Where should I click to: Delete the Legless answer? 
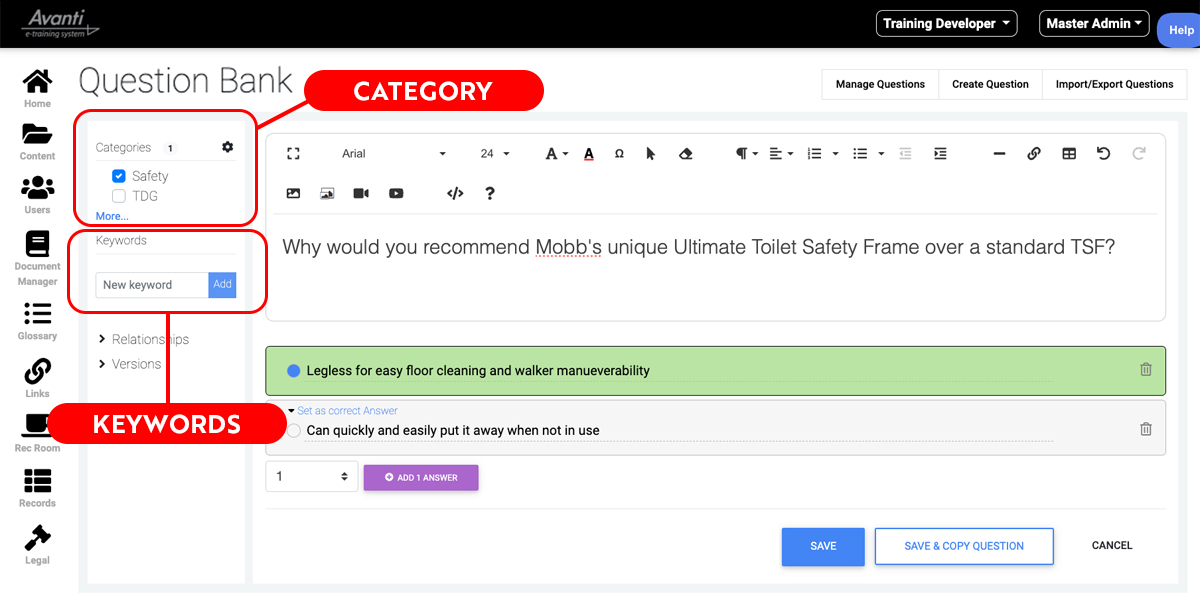1146,369
